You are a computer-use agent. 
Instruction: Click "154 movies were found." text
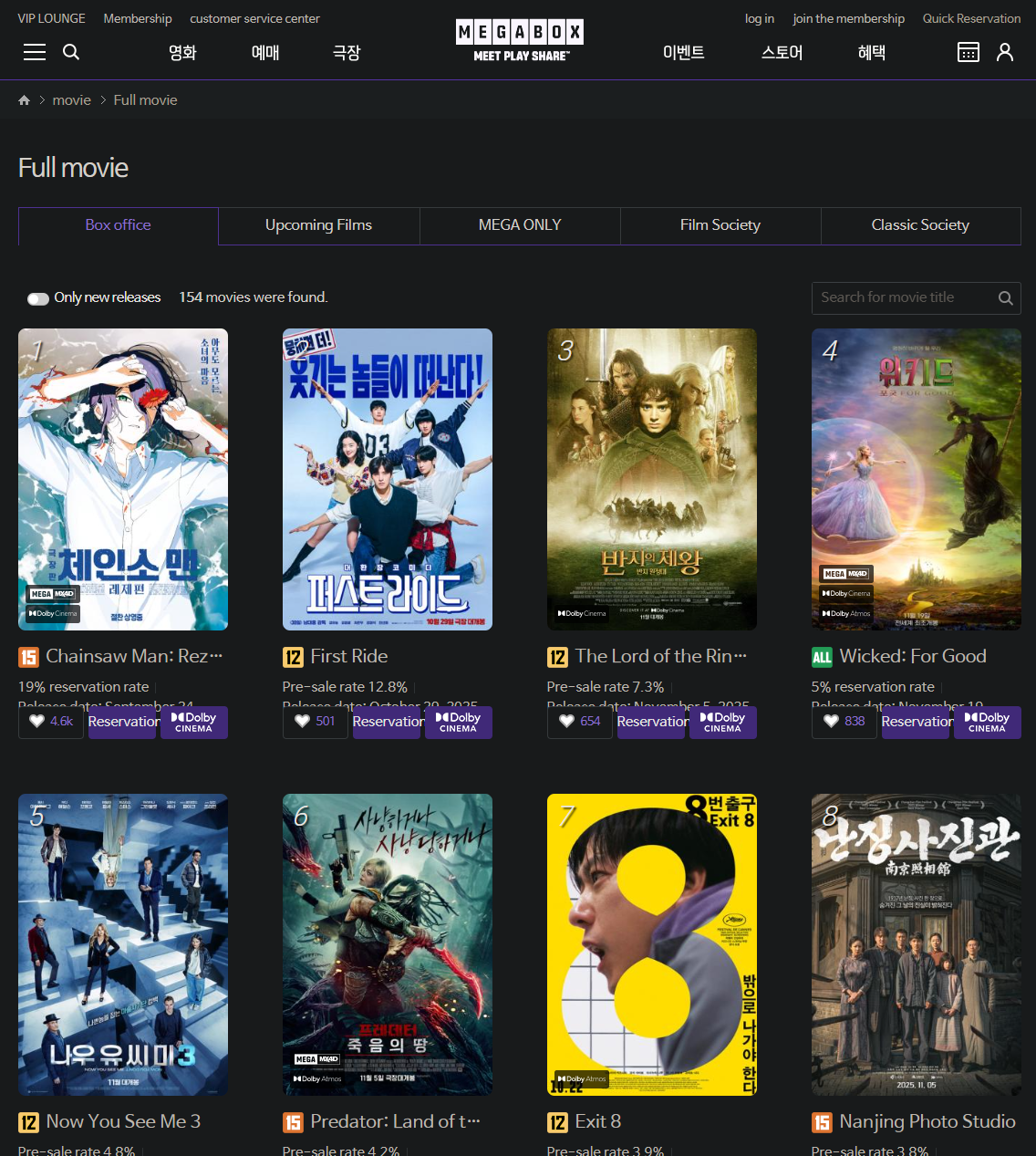(x=254, y=297)
